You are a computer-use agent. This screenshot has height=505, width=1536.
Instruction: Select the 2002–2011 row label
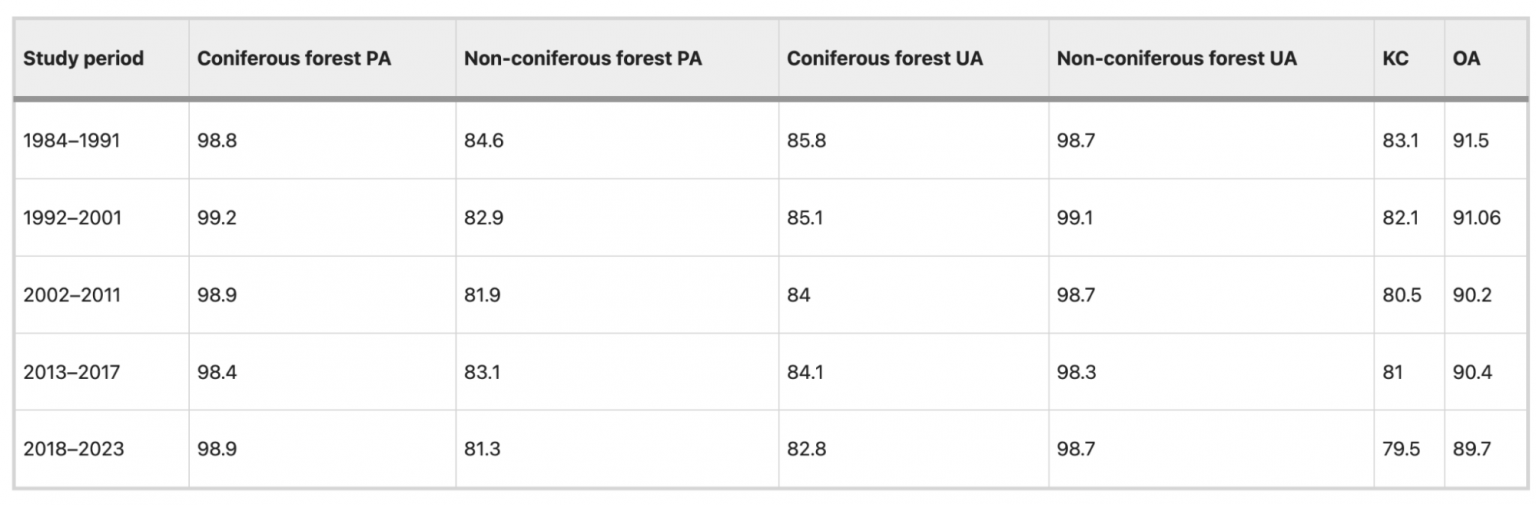click(73, 294)
